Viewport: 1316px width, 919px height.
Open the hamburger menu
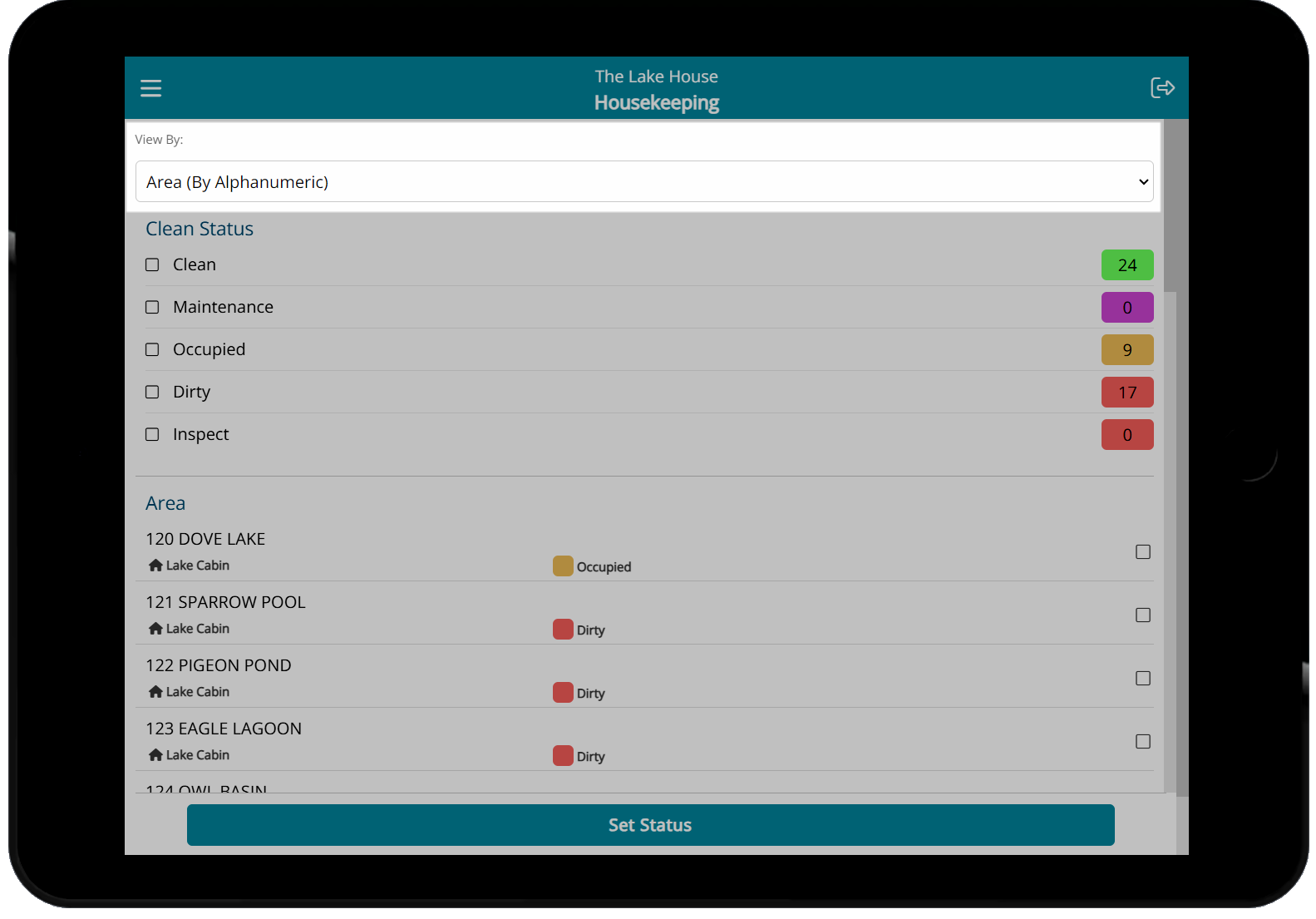pos(150,88)
